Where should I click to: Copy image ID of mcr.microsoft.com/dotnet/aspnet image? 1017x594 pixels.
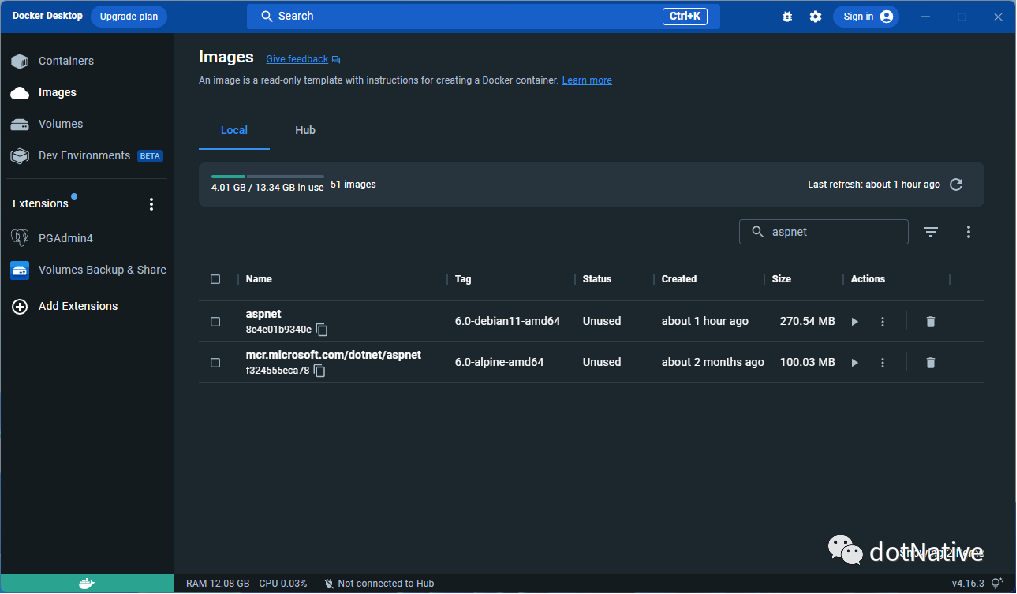pos(319,370)
